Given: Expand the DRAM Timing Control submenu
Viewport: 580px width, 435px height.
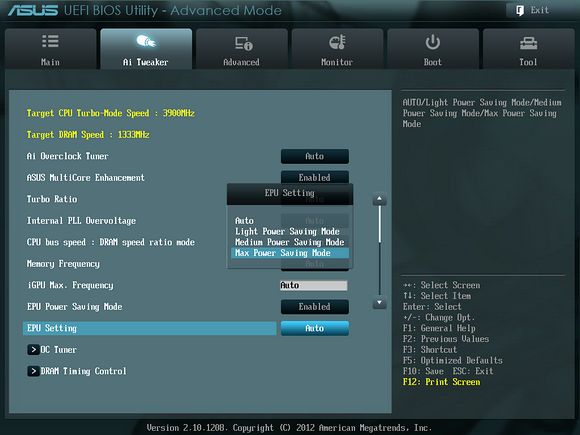Looking at the screenshot, I should pos(84,371).
